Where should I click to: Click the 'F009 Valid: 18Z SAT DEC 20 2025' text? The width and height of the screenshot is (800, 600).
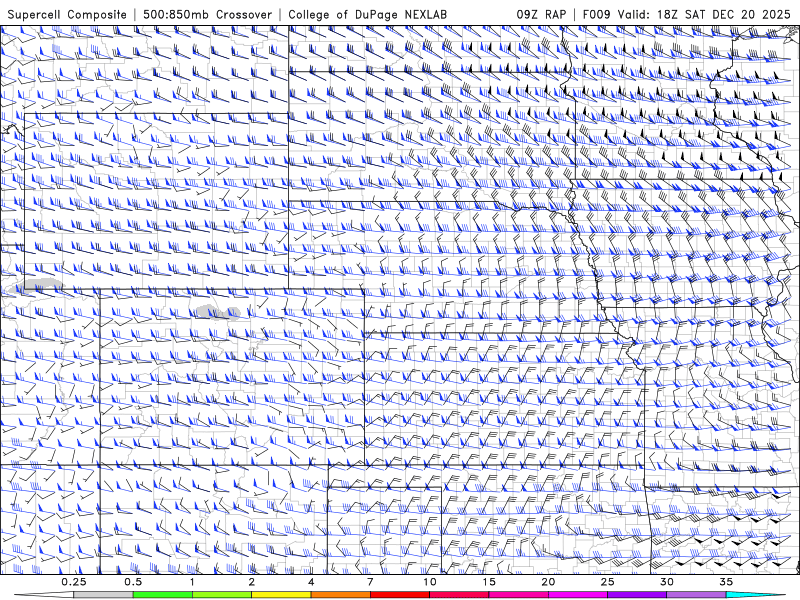pos(686,15)
